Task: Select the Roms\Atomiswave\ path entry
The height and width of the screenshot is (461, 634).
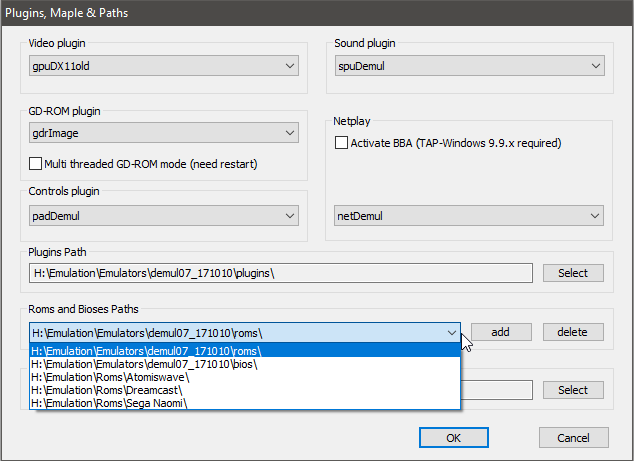Action: coord(245,377)
